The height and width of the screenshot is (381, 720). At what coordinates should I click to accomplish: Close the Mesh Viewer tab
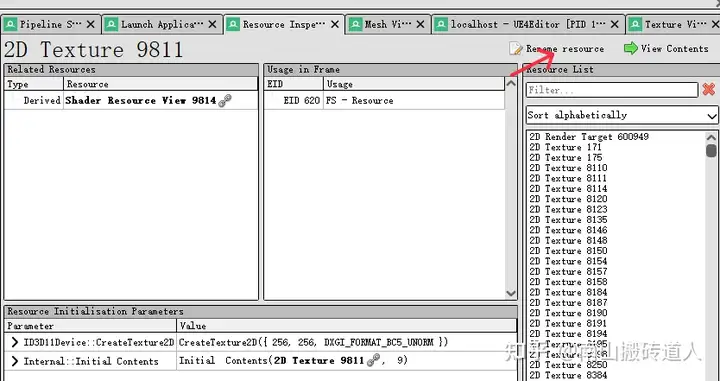click(x=421, y=24)
